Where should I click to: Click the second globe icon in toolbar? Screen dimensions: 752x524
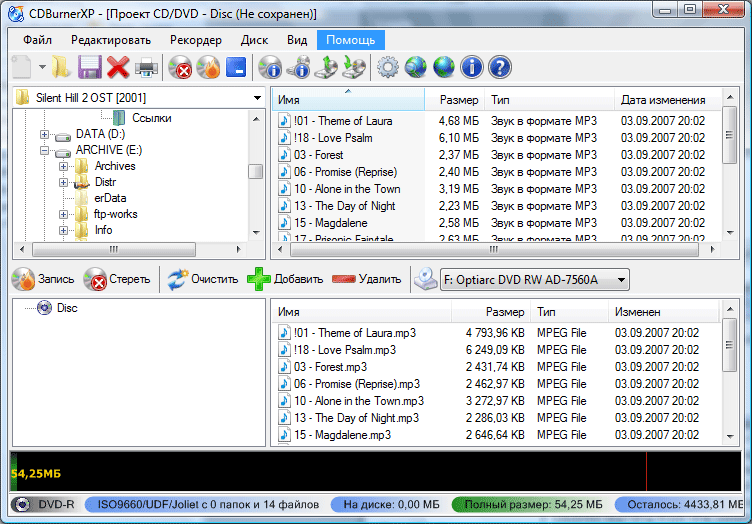point(444,67)
